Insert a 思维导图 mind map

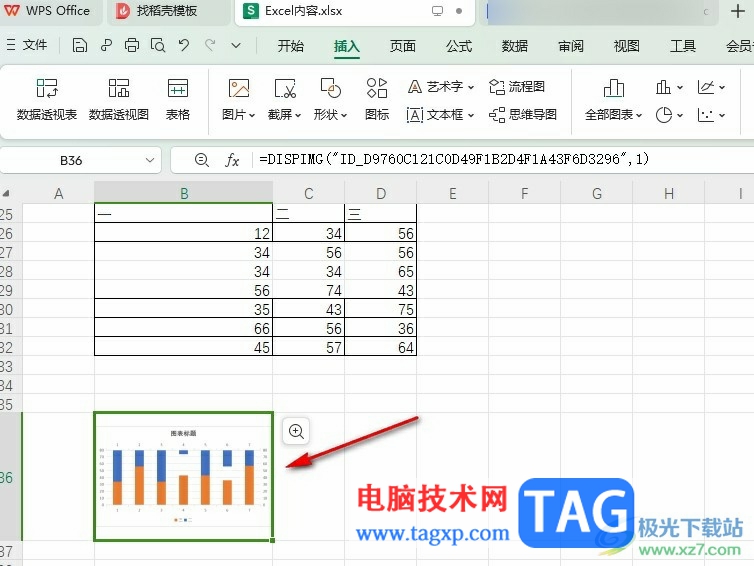tap(523, 115)
